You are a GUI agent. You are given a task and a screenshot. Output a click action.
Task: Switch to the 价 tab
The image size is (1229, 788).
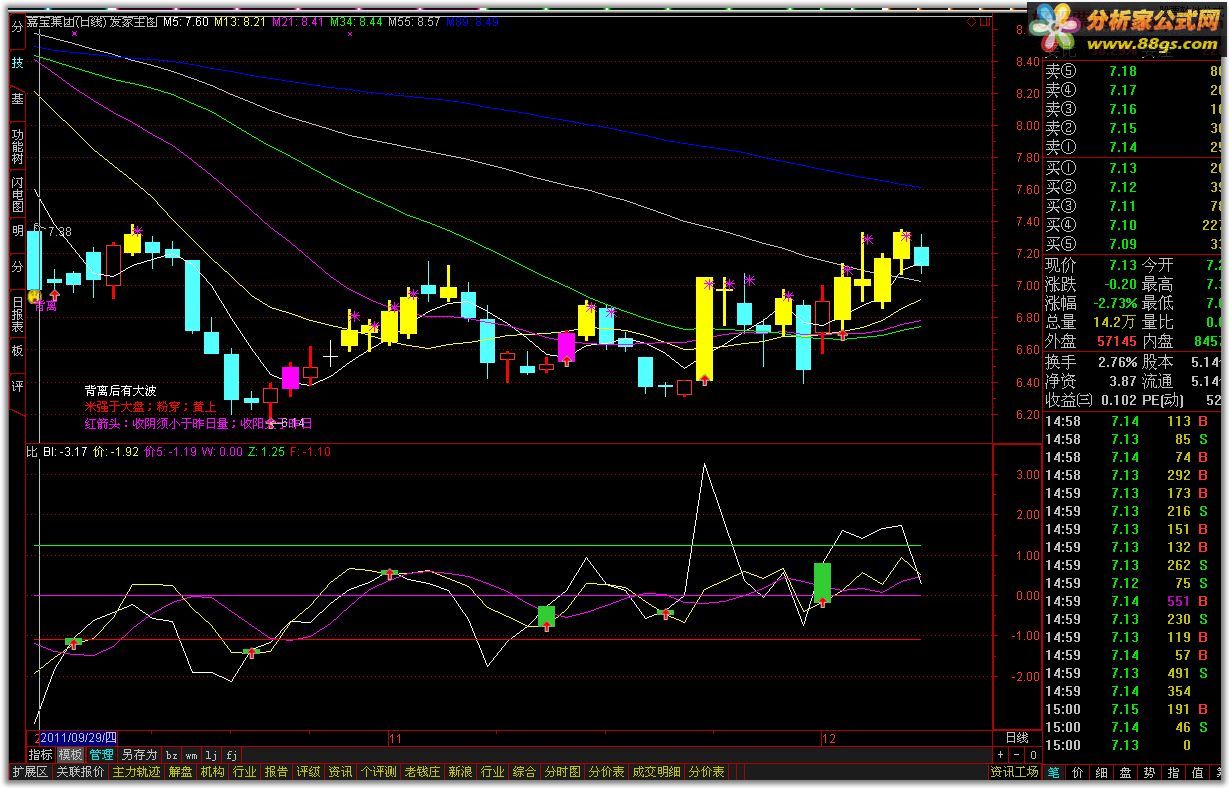pos(1078,772)
